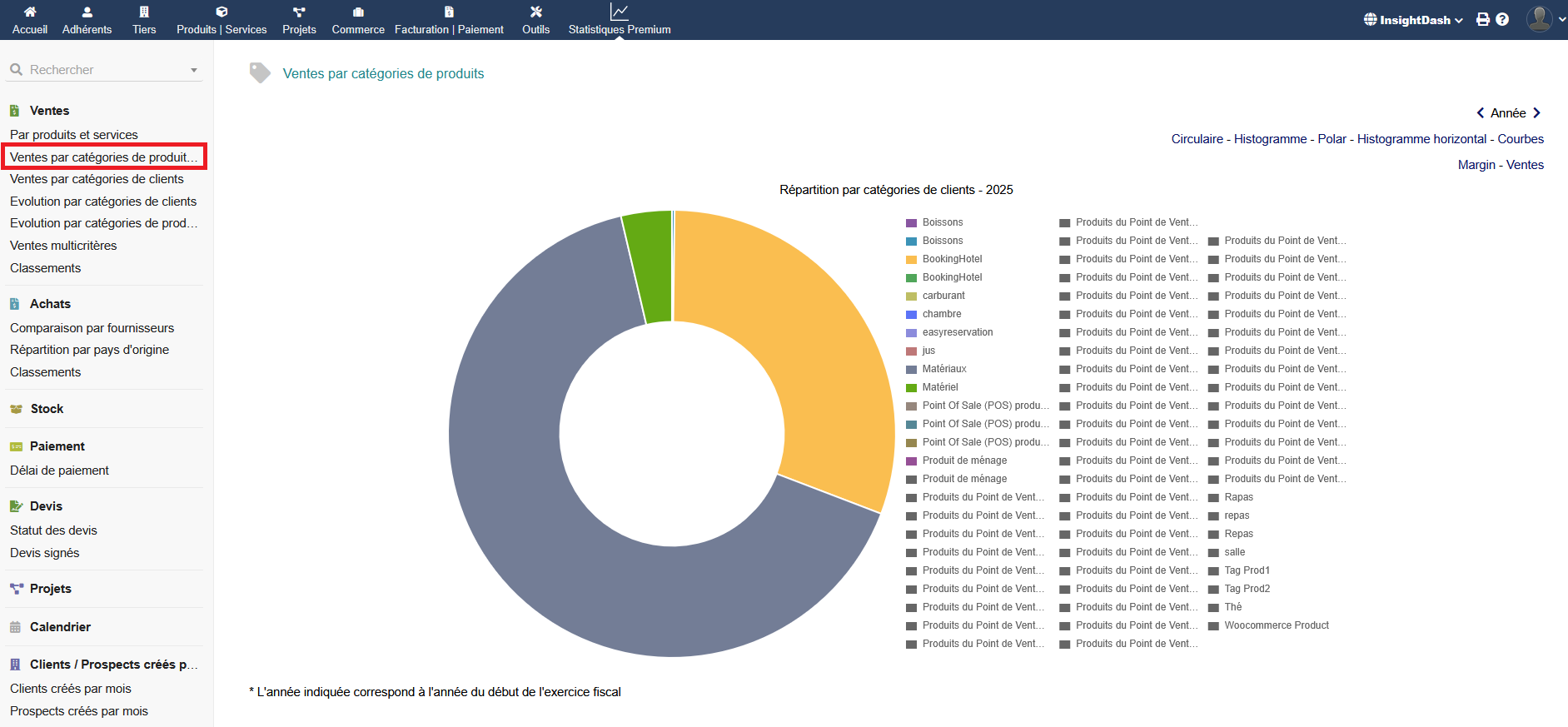Open the Adhérents module icon
Screen dimensions: 1568x727
tap(87, 12)
